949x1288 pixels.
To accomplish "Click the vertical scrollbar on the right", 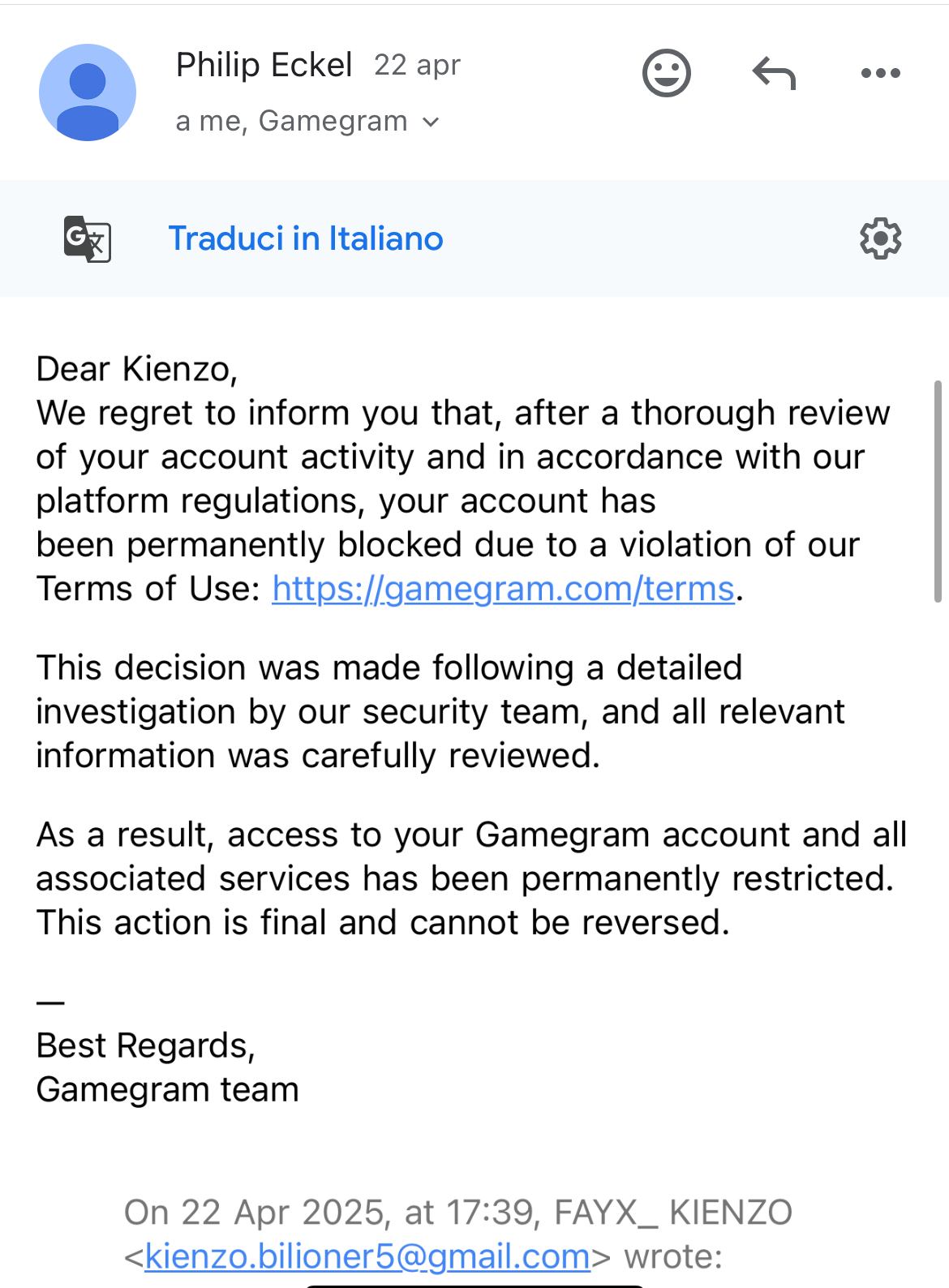I will tap(938, 492).
